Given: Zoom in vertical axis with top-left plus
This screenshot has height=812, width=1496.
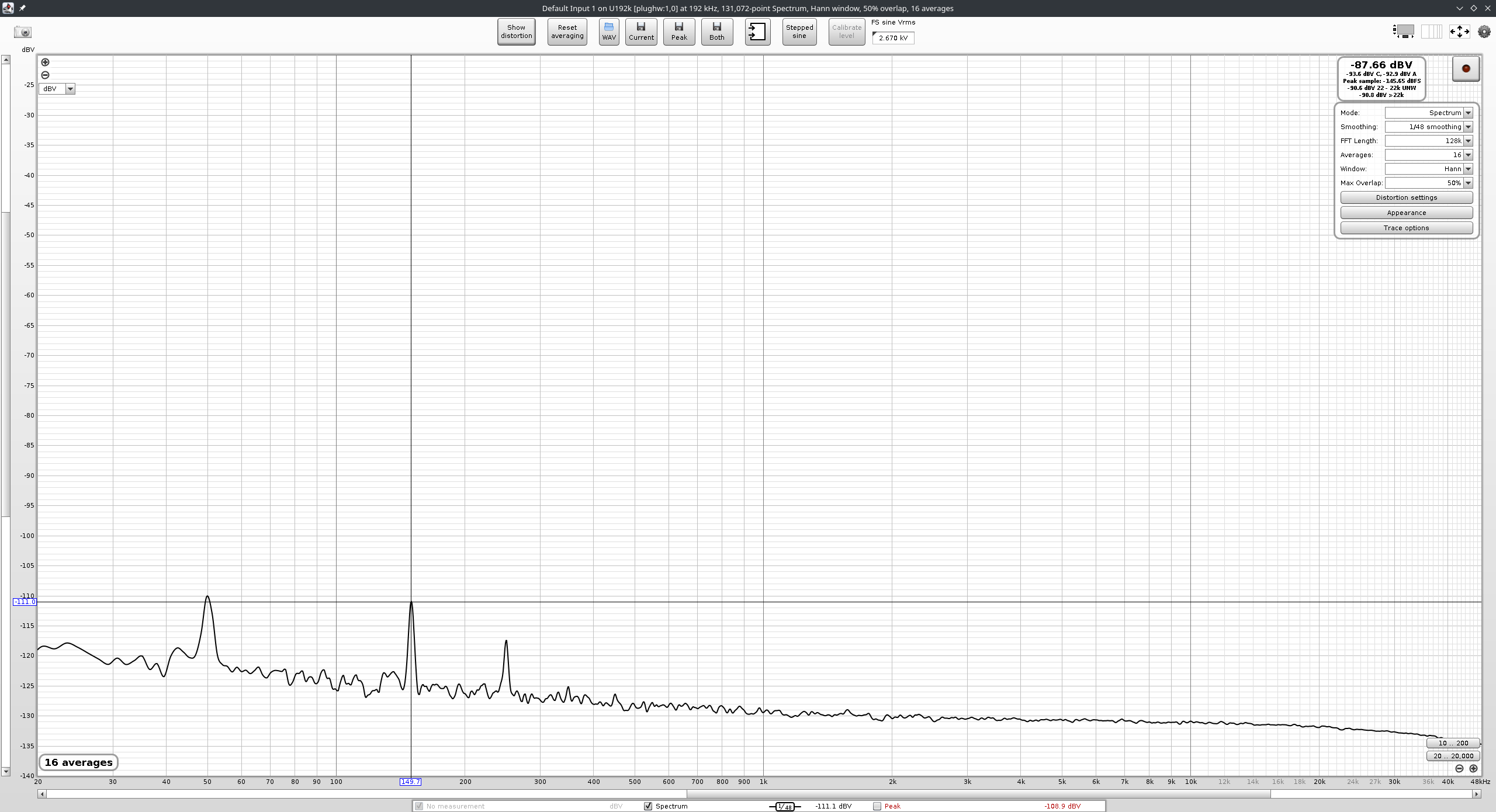Looking at the screenshot, I should [45, 62].
